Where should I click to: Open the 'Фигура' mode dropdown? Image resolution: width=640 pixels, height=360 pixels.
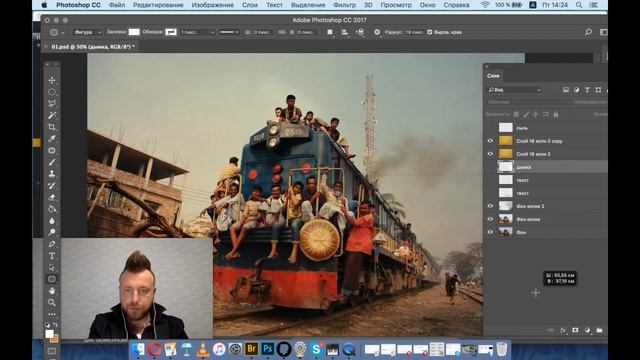(87, 32)
